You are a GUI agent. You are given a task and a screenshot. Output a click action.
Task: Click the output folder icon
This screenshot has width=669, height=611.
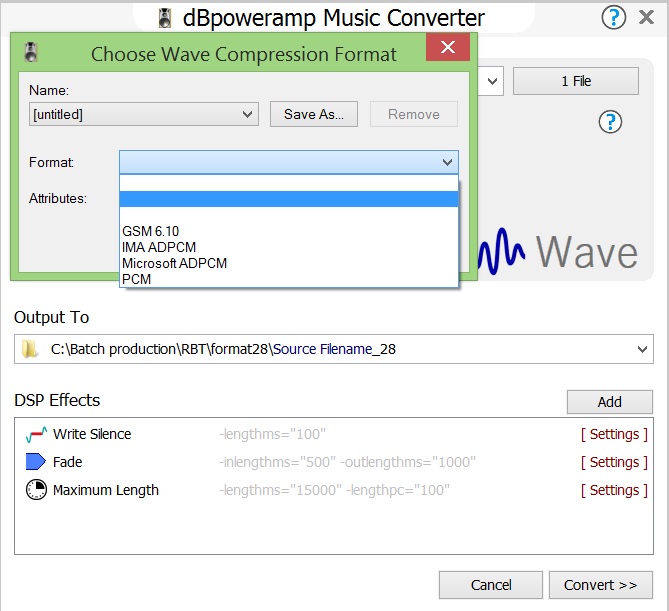(31, 349)
